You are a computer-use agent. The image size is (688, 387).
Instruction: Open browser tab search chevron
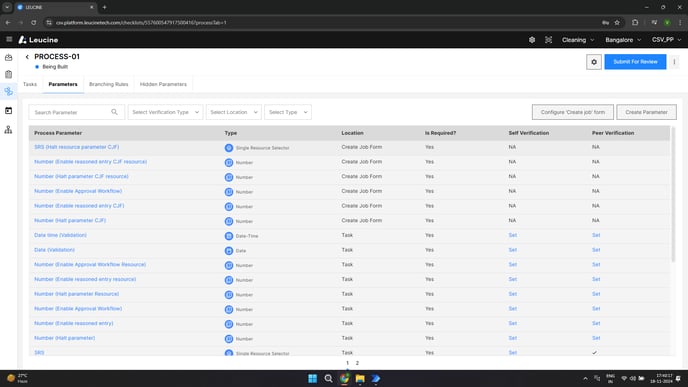click(x=7, y=7)
